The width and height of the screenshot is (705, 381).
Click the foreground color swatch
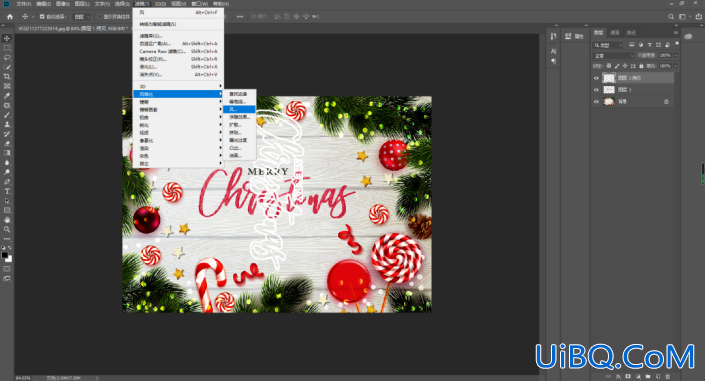[4, 255]
